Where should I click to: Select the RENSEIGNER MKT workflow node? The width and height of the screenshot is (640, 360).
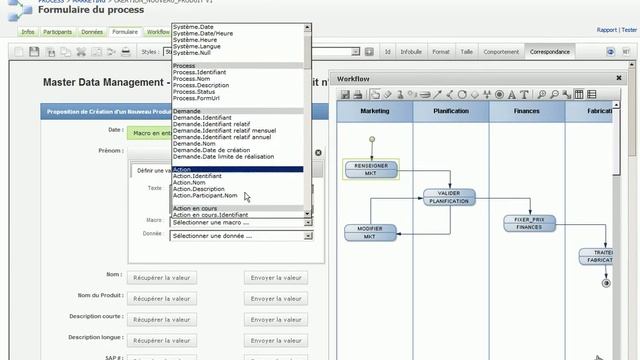coord(371,169)
